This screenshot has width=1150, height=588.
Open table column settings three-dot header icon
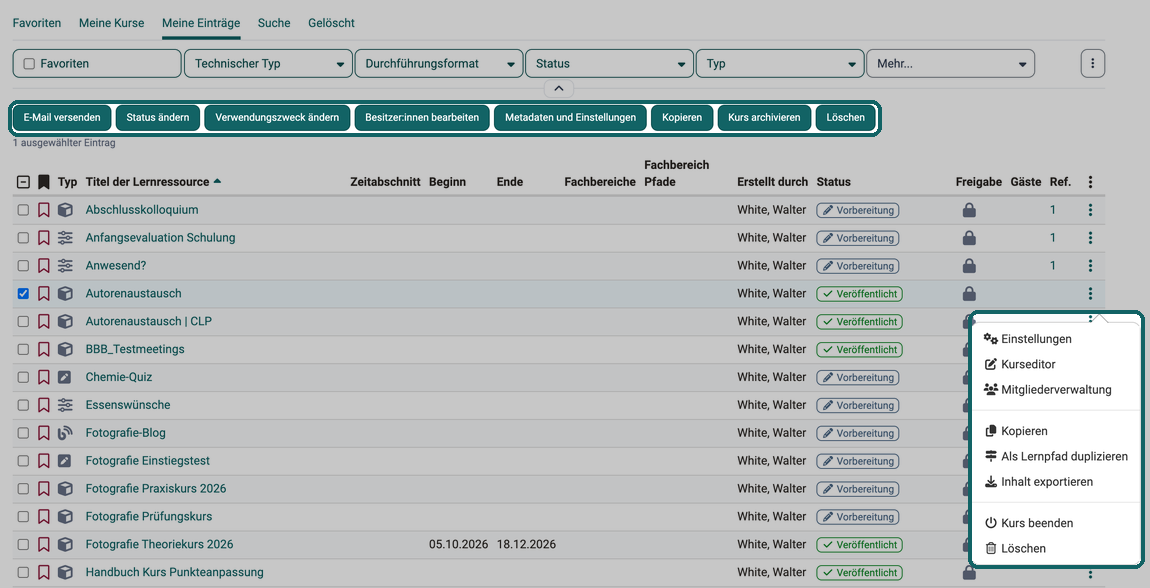point(1091,182)
